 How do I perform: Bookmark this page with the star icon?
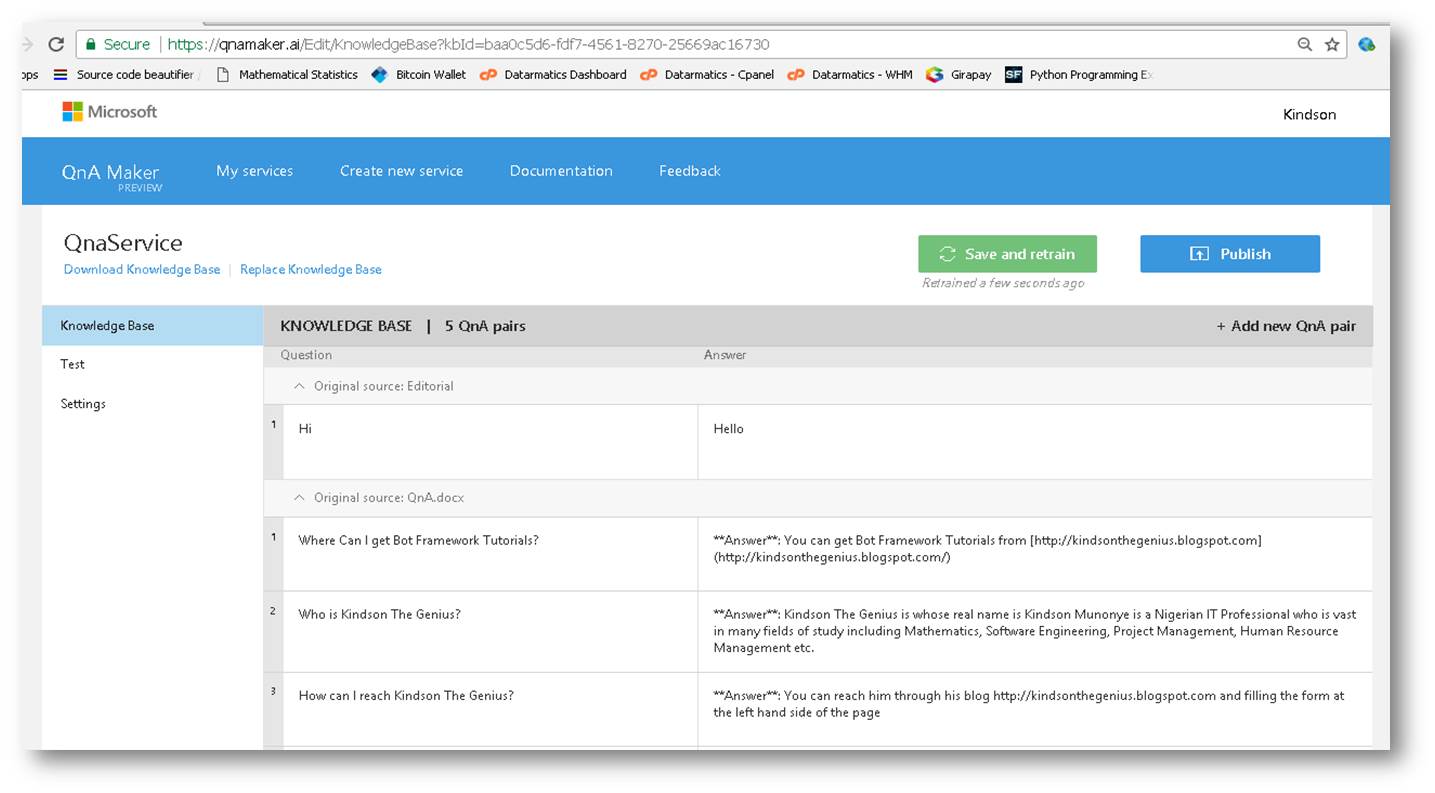coord(1332,44)
